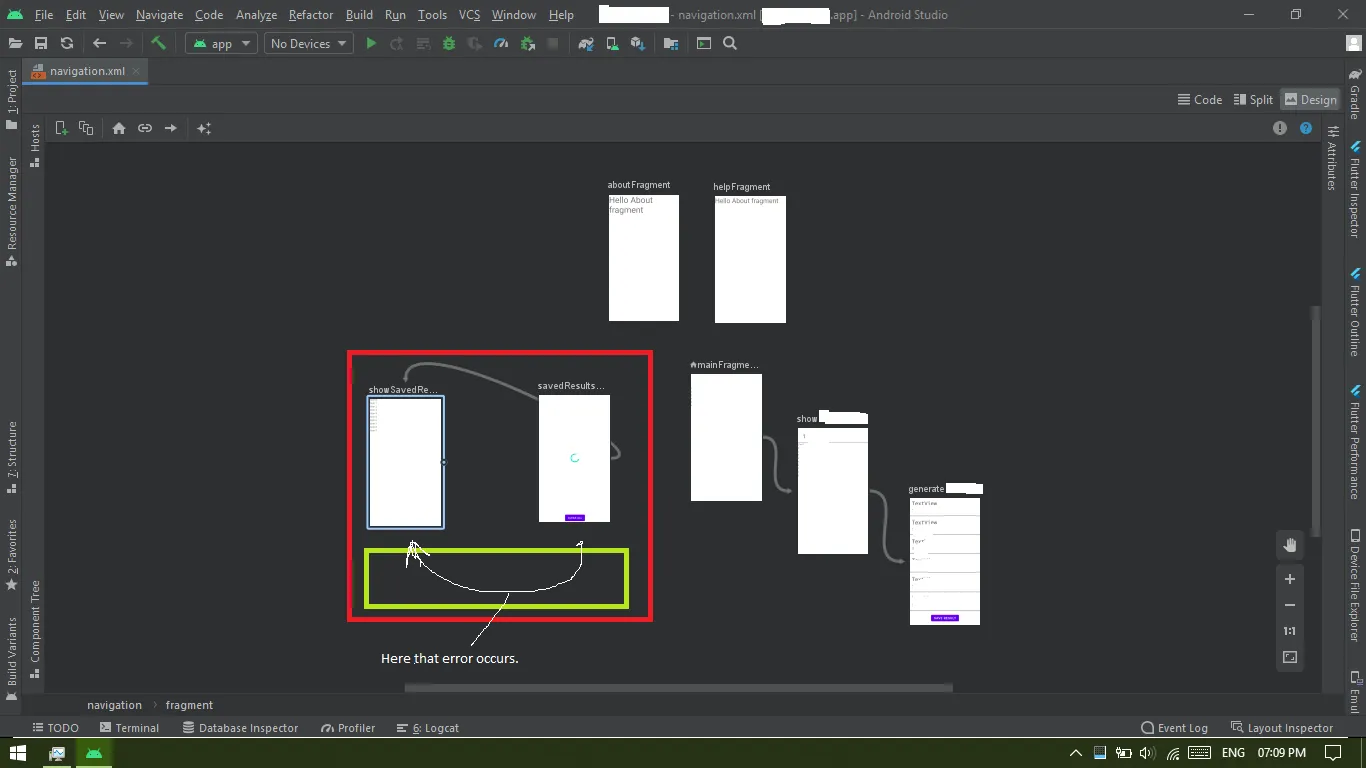Show warnings and errors indicator icon
This screenshot has width=1366, height=768.
click(1280, 128)
